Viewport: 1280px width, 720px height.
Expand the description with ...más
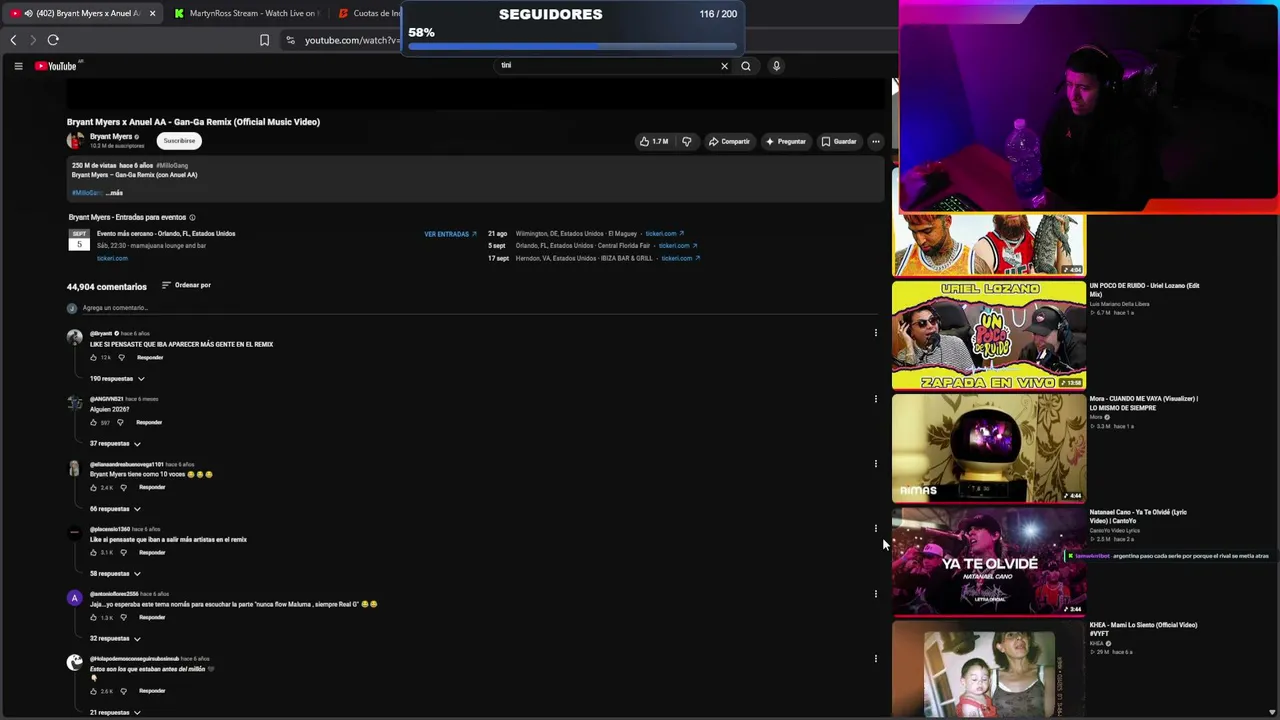pyautogui.click(x=114, y=193)
